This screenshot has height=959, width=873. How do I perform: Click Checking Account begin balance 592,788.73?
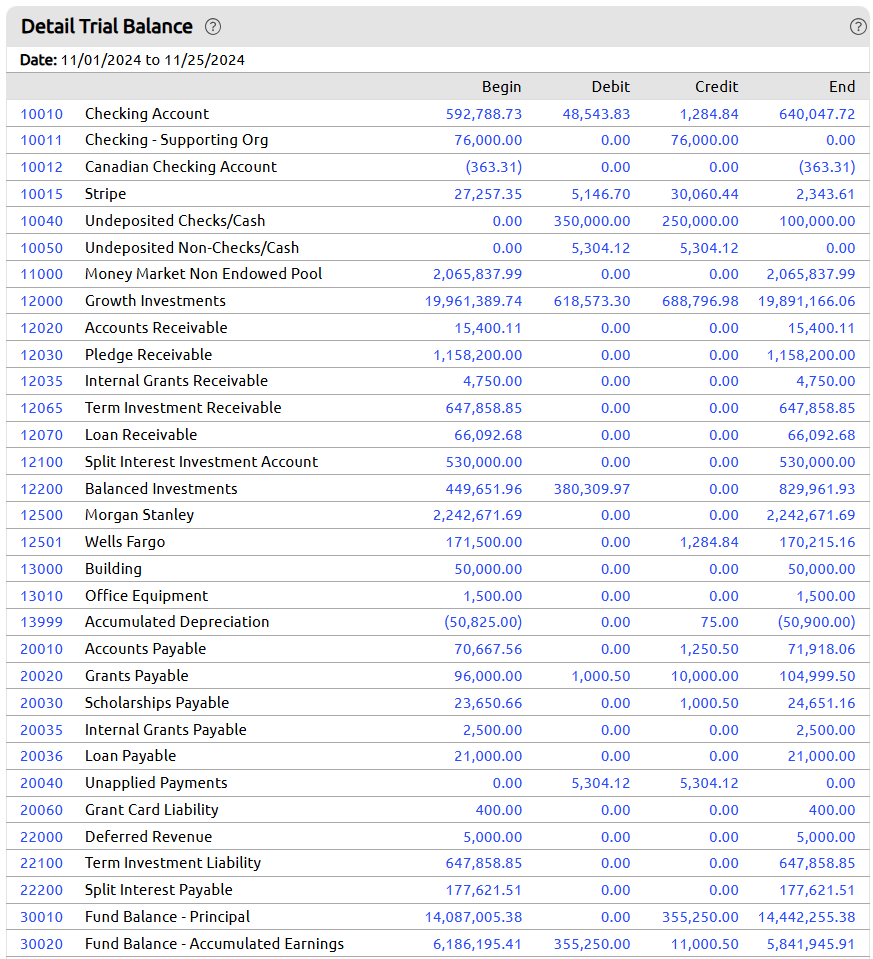pos(484,114)
